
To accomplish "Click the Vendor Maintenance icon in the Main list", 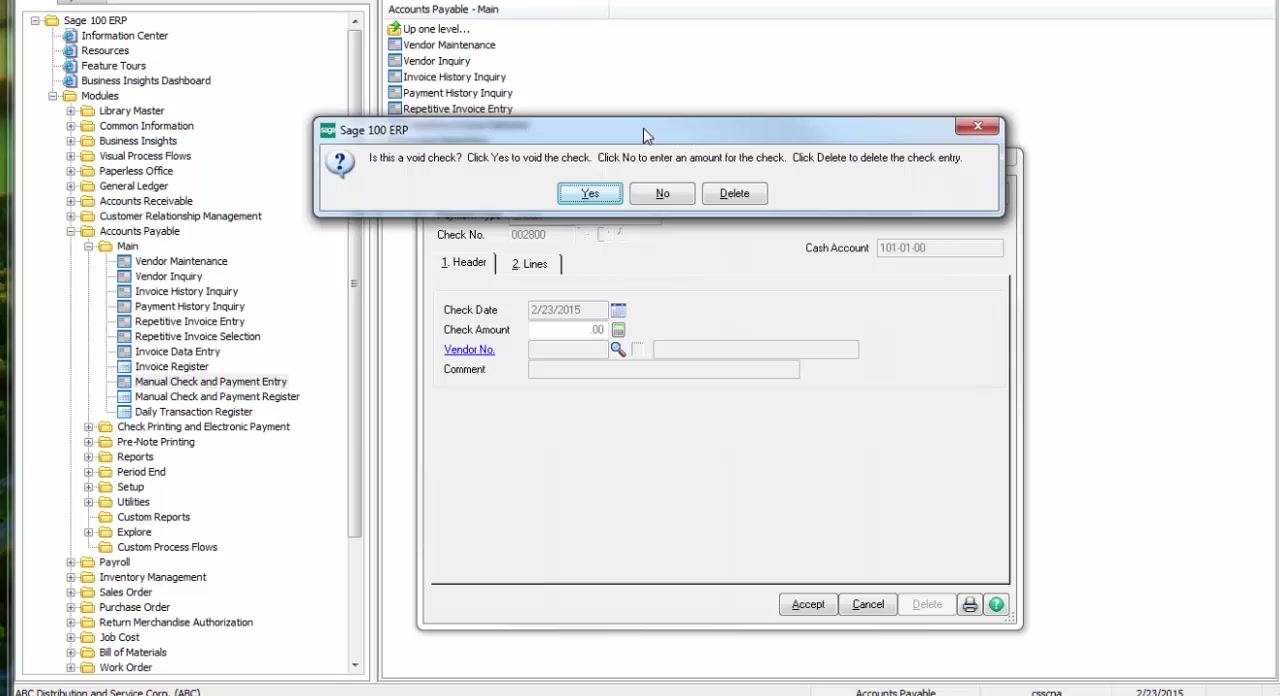I will [x=394, y=45].
